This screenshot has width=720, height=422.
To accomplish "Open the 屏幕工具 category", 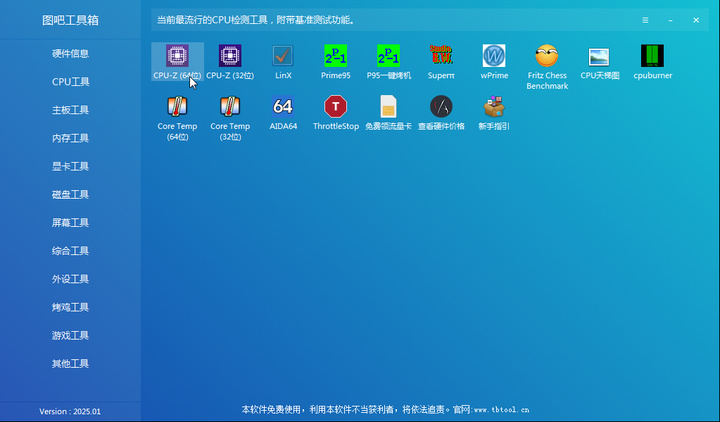I will pos(70,223).
